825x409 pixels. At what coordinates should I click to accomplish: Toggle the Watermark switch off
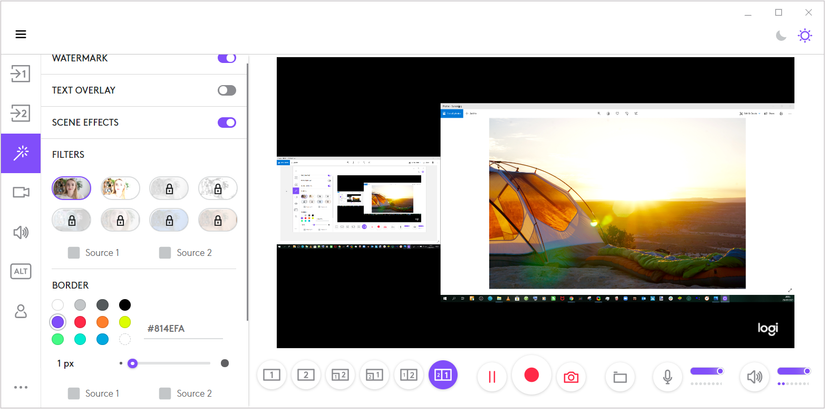click(227, 58)
